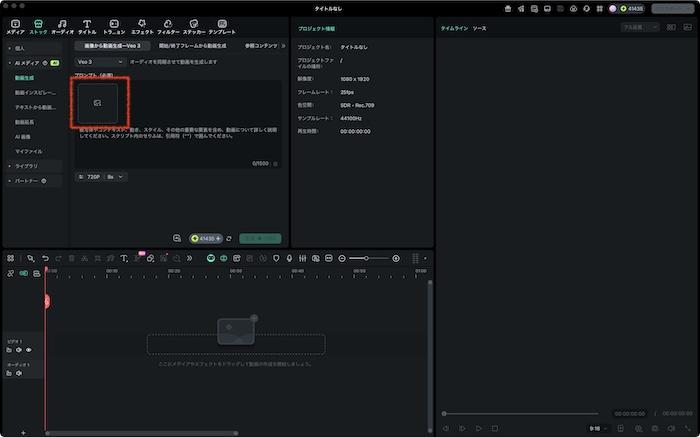Click the 41435 credits add button
The image size is (700, 437).
pyautogui.click(x=218, y=239)
